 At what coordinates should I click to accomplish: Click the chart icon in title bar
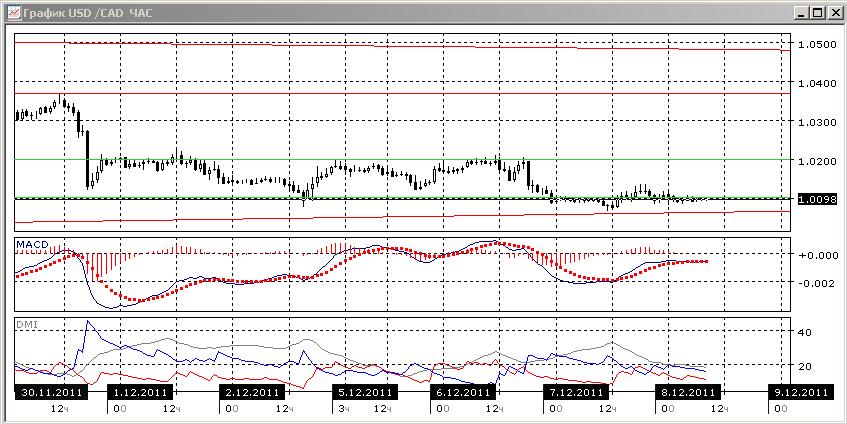pos(15,12)
